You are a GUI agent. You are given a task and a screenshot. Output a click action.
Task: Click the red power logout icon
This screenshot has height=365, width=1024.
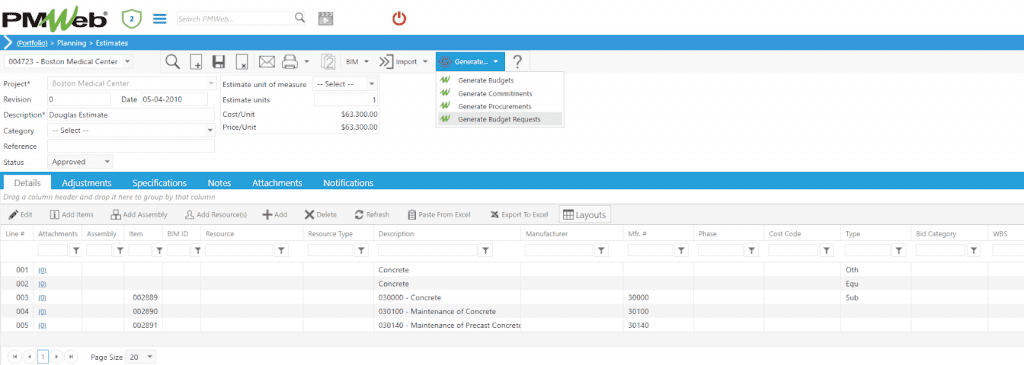[399, 18]
